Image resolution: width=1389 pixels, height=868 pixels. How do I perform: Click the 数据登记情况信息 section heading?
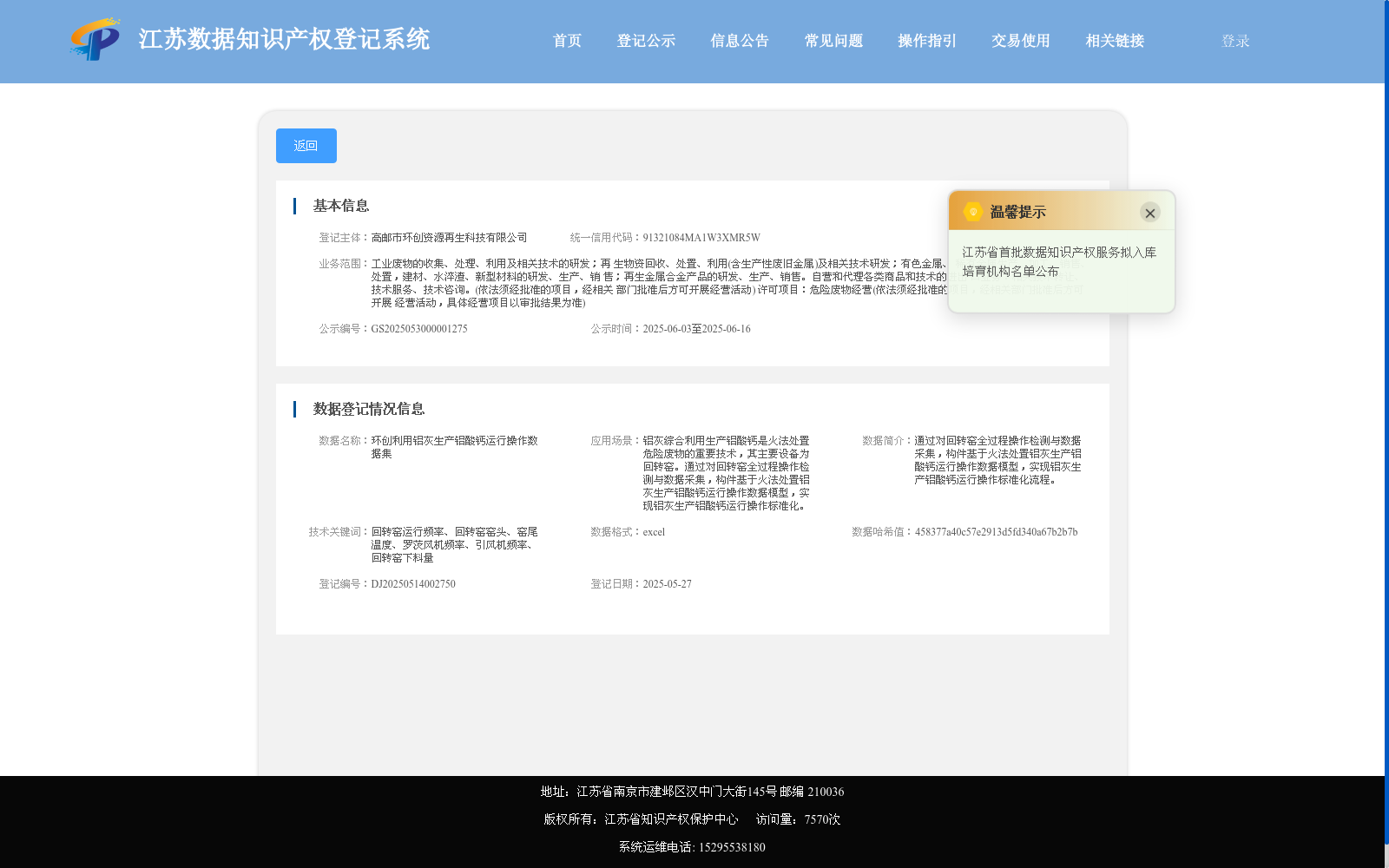click(x=369, y=409)
